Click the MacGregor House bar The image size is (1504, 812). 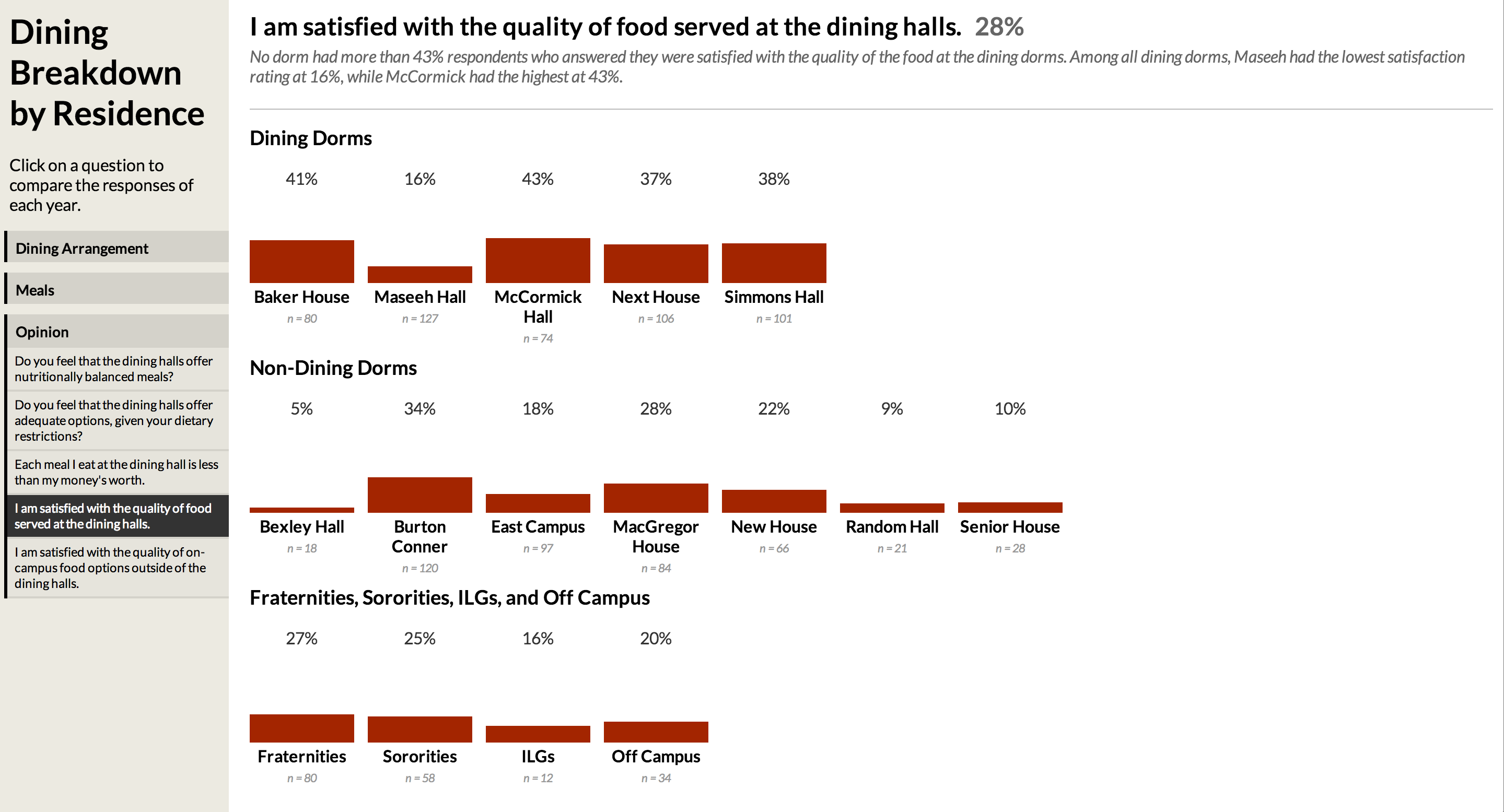(x=656, y=498)
